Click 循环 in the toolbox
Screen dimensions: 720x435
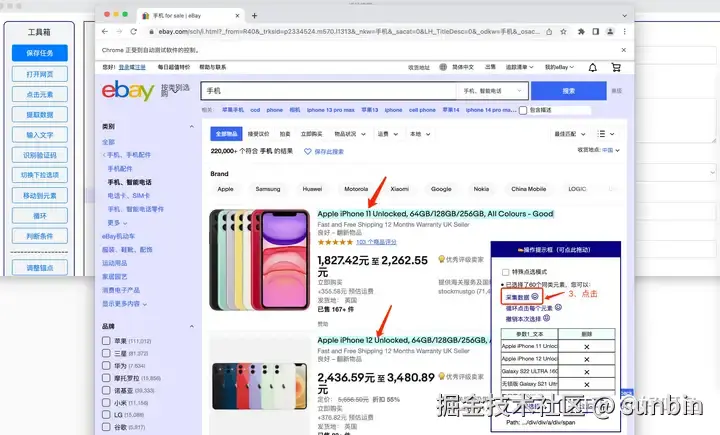click(39, 215)
